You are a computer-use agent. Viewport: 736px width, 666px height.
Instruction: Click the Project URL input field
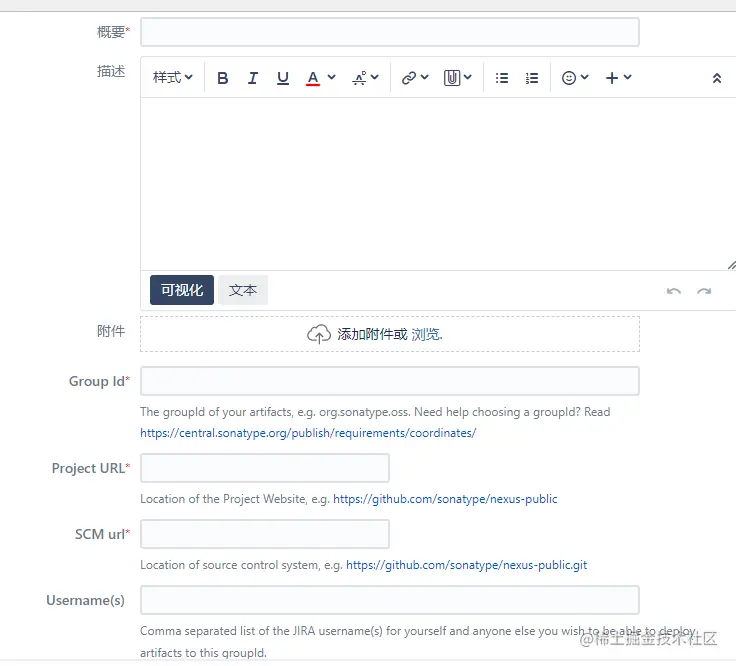(265, 468)
